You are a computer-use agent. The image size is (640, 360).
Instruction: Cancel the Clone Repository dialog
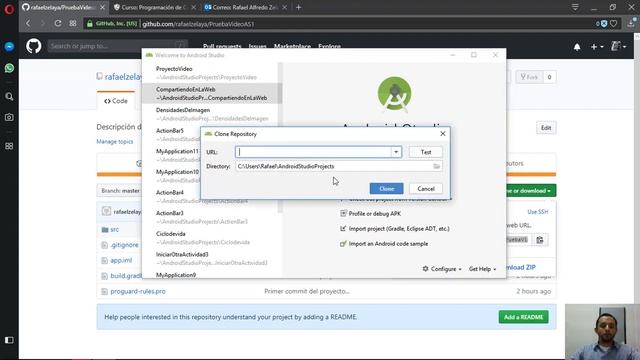point(426,189)
